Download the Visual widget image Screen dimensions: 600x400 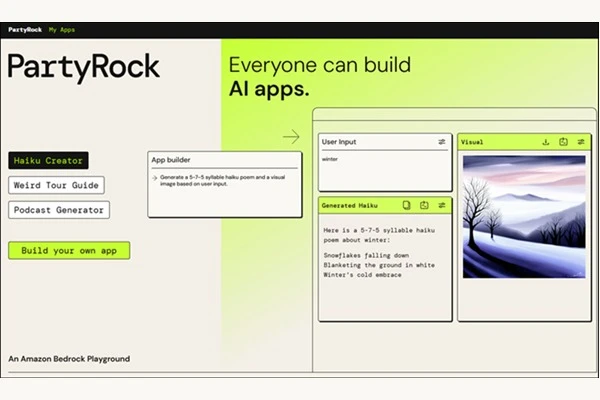click(546, 142)
